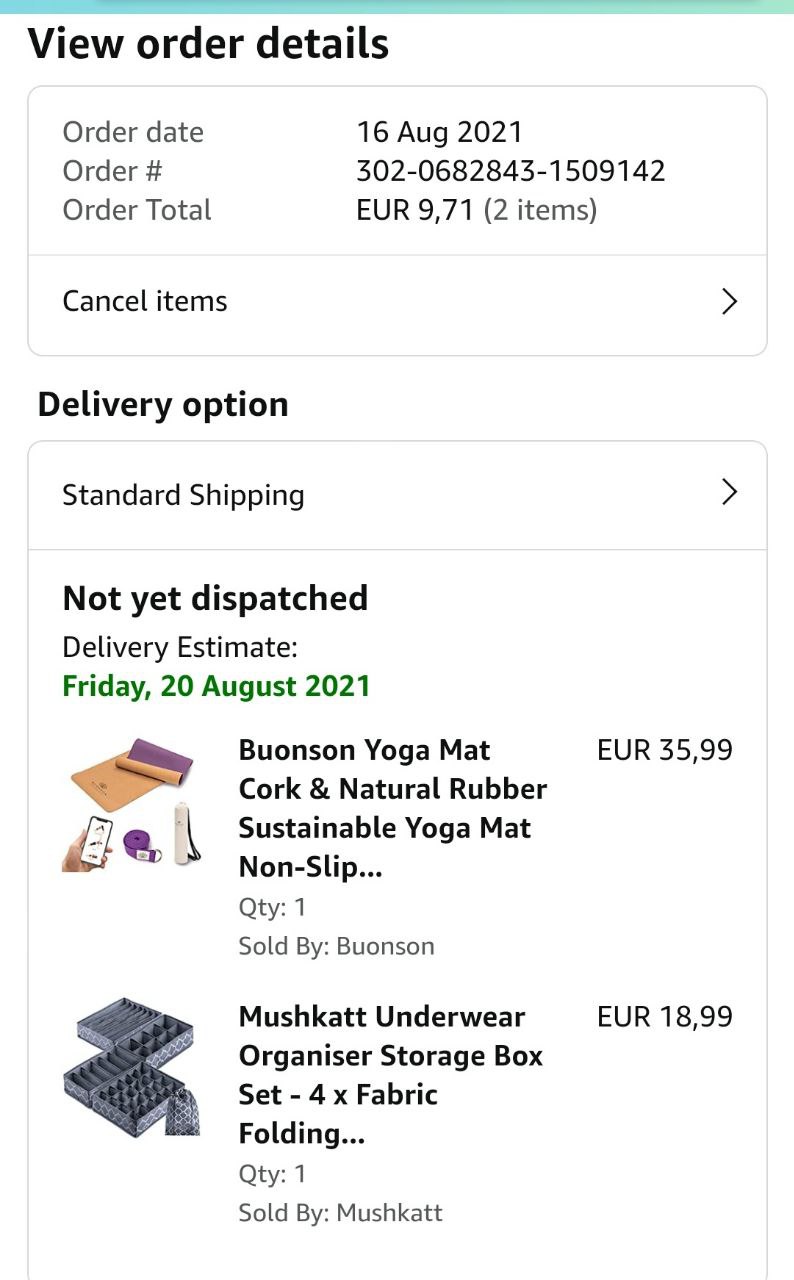The width and height of the screenshot is (794, 1280).
Task: Select the order number 302-0682843-1509142
Action: (510, 171)
